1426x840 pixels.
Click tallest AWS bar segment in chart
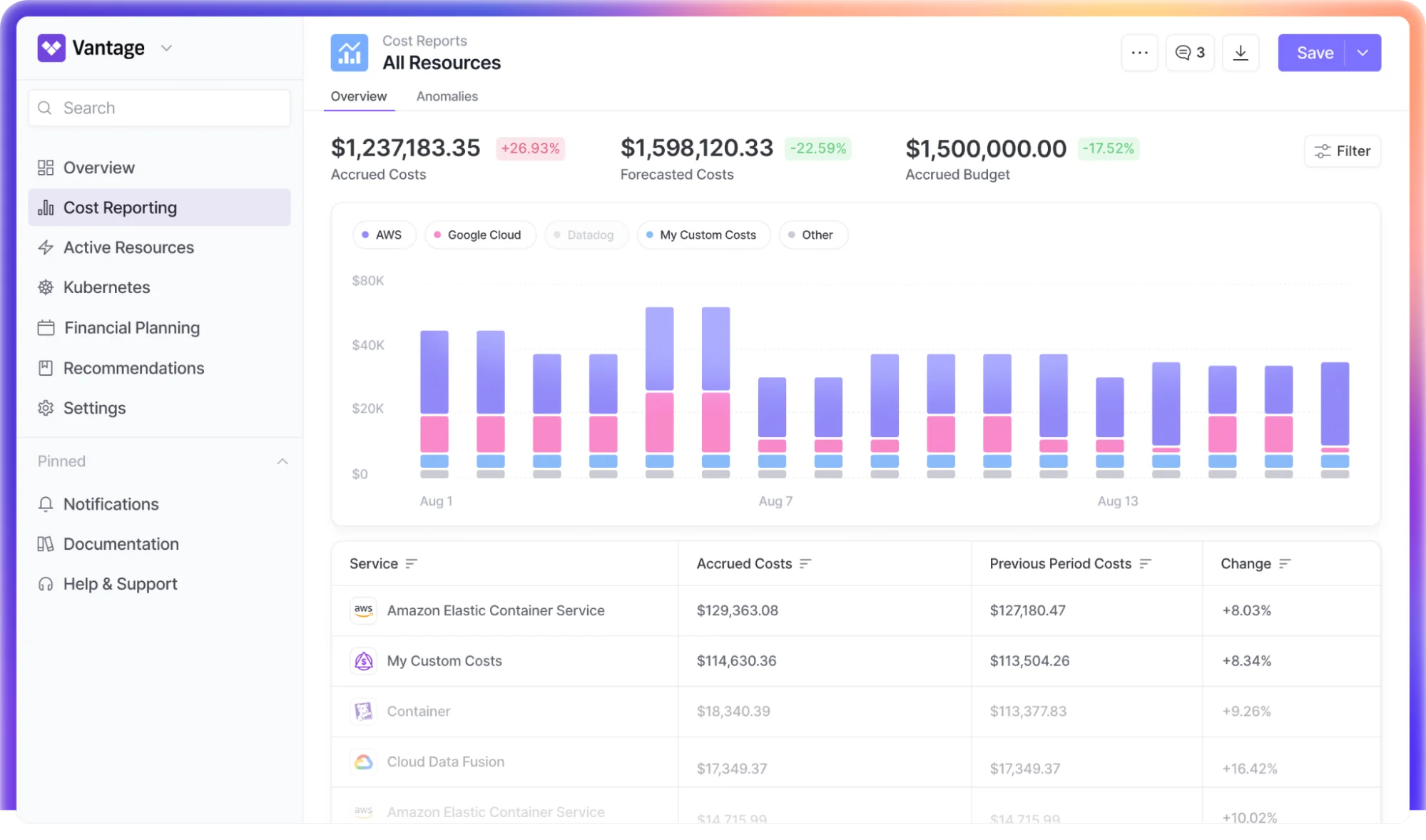(x=659, y=349)
